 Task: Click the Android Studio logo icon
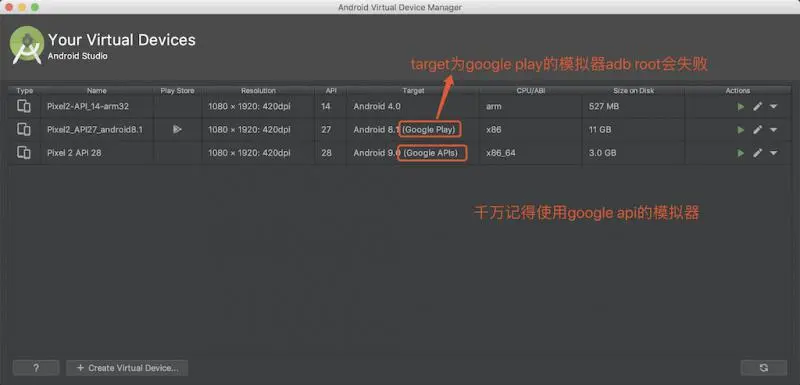pos(27,45)
